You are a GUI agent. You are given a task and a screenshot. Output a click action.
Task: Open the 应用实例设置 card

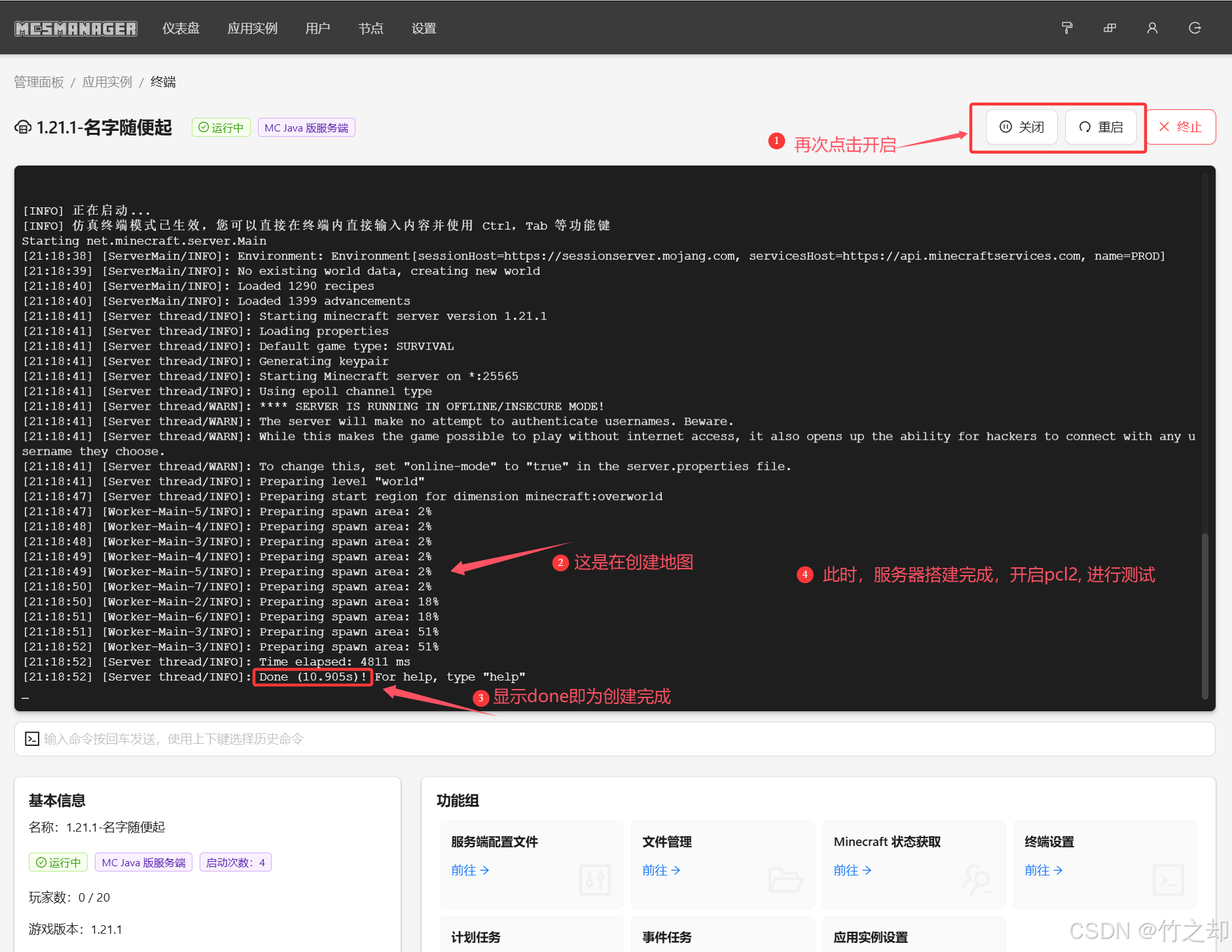pos(914,934)
